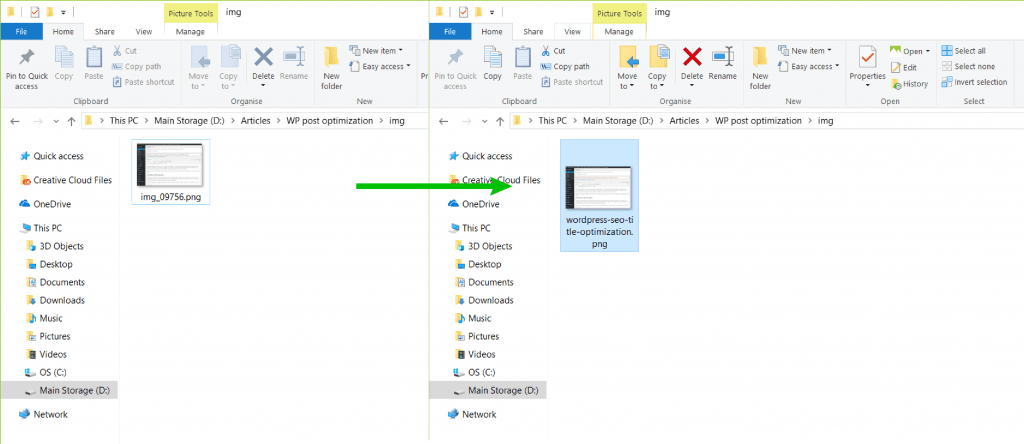The width and height of the screenshot is (1024, 444).
Task: Select wordpress-seo-title-optimization.png file in right window
Action: tap(599, 195)
